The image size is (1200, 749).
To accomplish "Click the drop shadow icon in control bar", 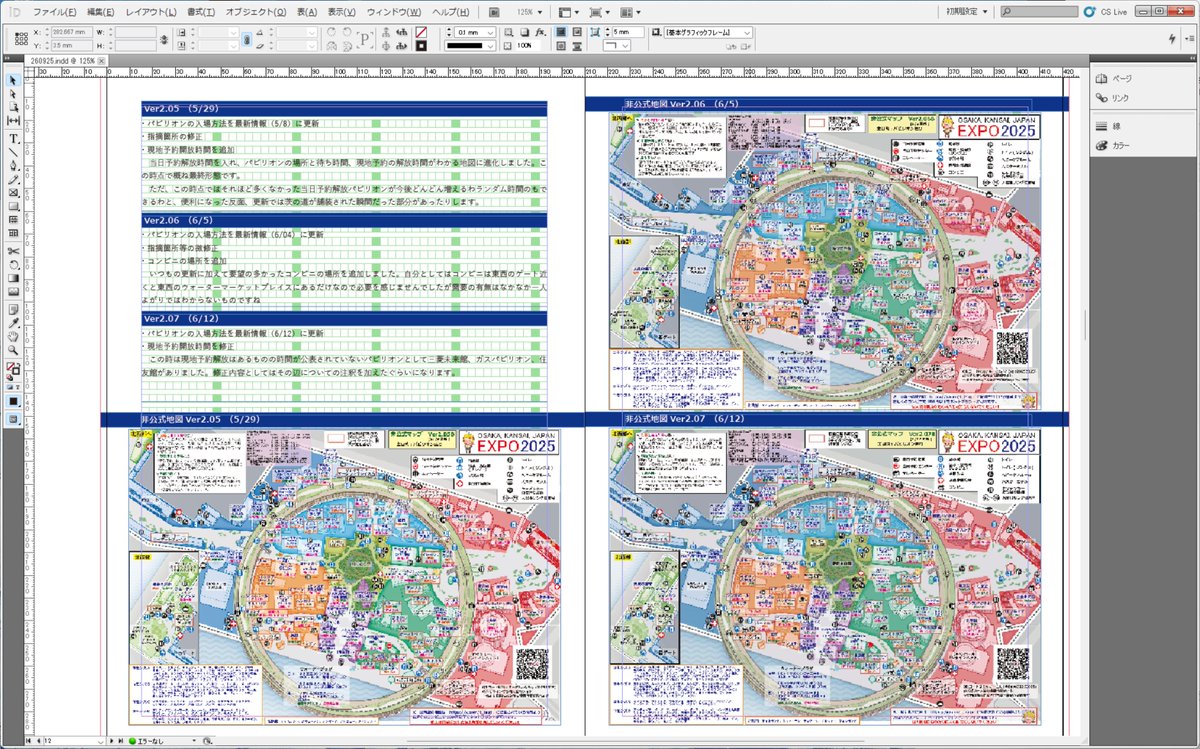I will pyautogui.click(x=524, y=33).
